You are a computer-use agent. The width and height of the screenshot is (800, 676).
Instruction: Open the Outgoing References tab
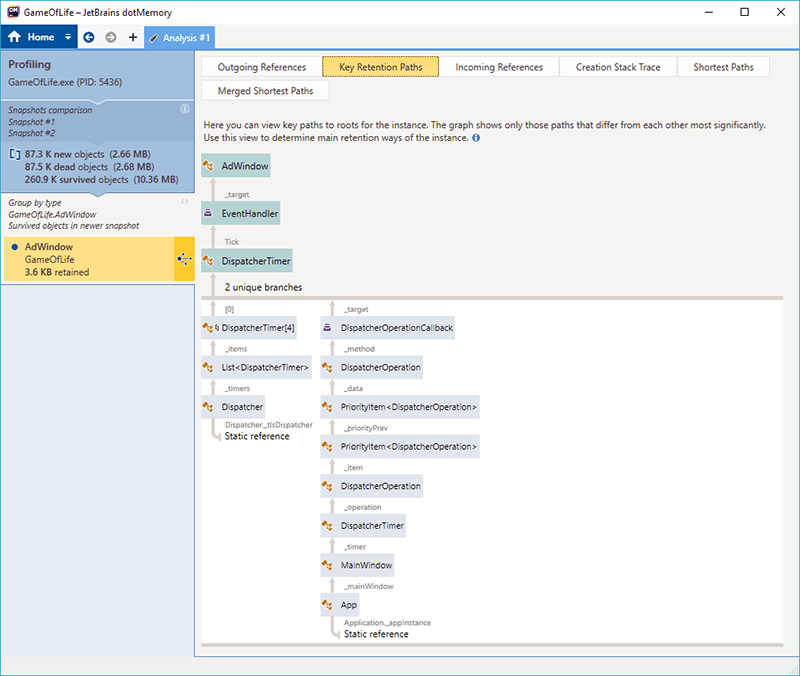pos(262,67)
